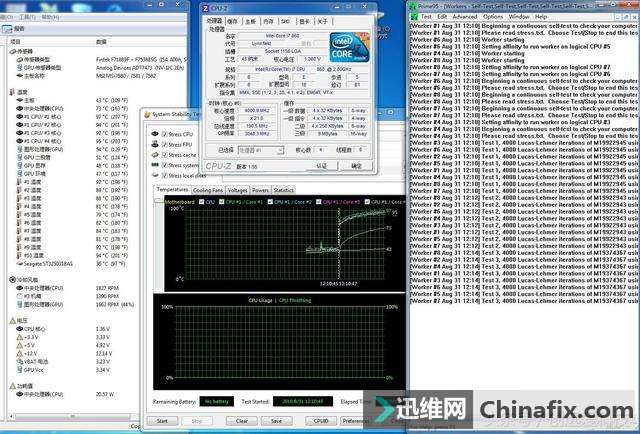Click the icon beside GPU 显存 row
The width and height of the screenshot is (640, 434).
pyautogui.click(x=20, y=166)
